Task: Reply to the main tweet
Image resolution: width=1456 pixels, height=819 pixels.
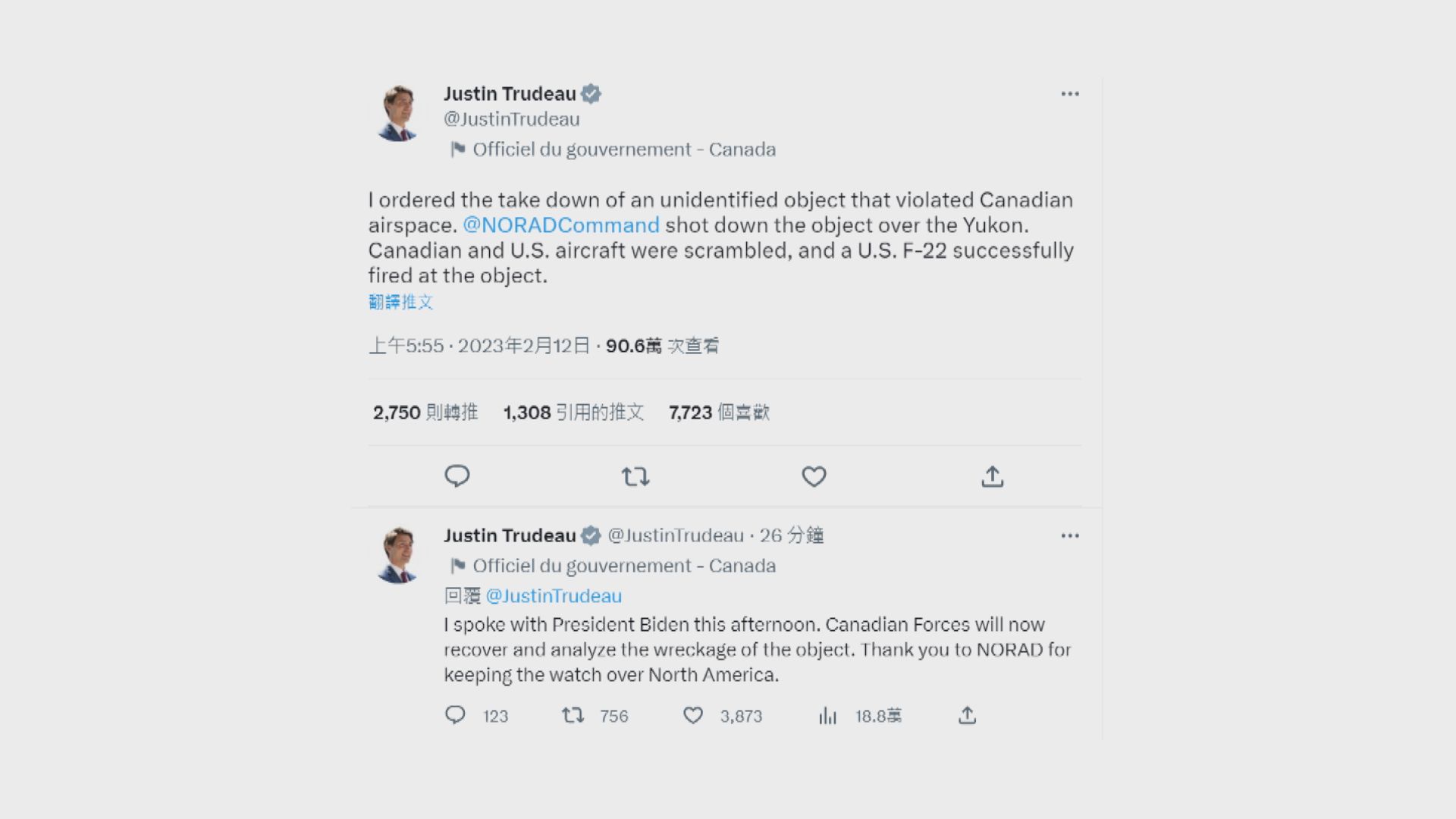Action: 457,476
